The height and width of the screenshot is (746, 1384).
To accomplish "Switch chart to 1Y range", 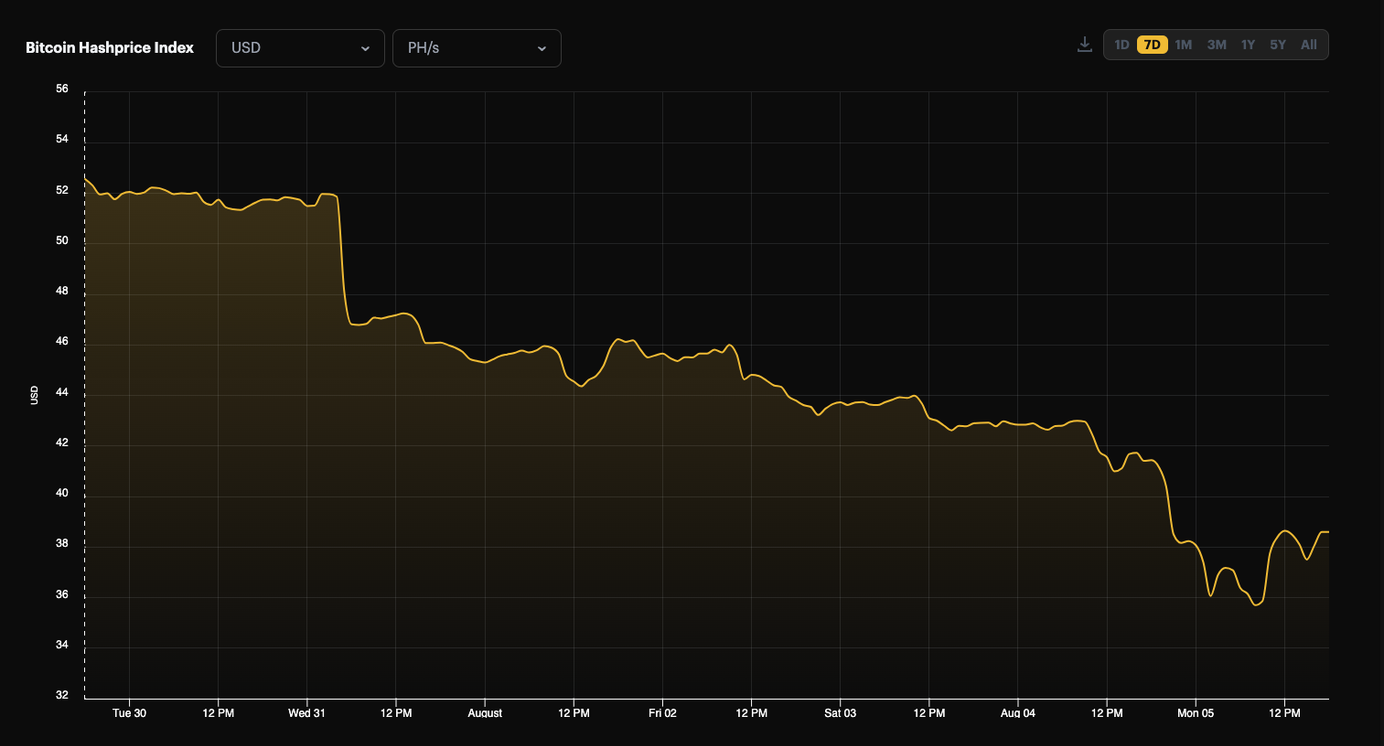I will pyautogui.click(x=1248, y=45).
